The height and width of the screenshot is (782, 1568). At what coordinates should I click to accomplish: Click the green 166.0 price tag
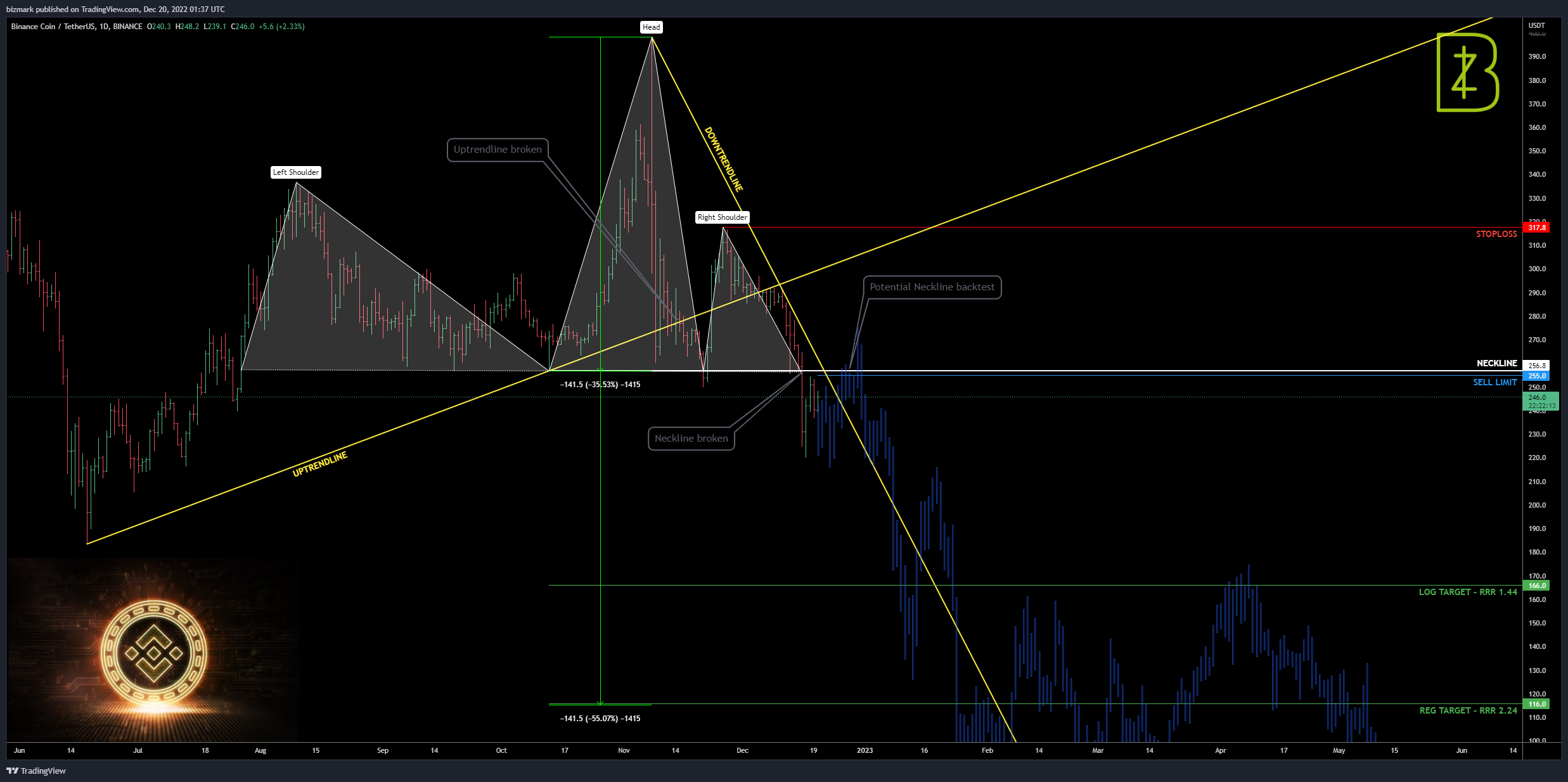pos(1536,586)
